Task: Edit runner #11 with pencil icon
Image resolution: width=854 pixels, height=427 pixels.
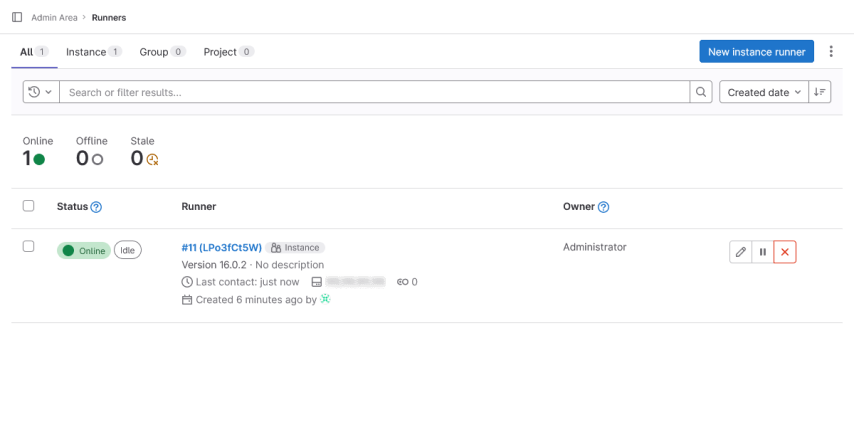Action: click(740, 252)
